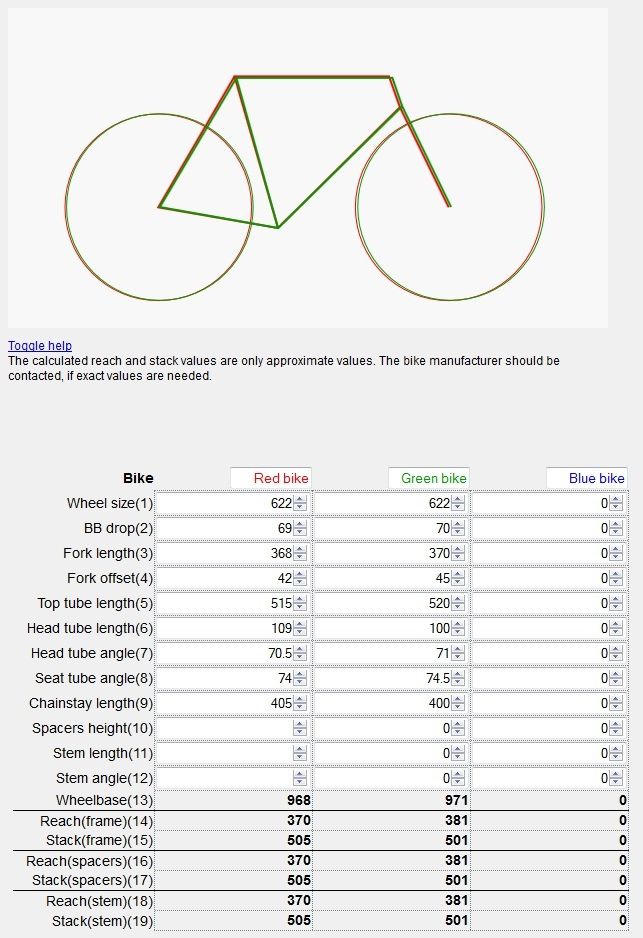
Task: Click the Toggle help link
Action: click(x=40, y=346)
